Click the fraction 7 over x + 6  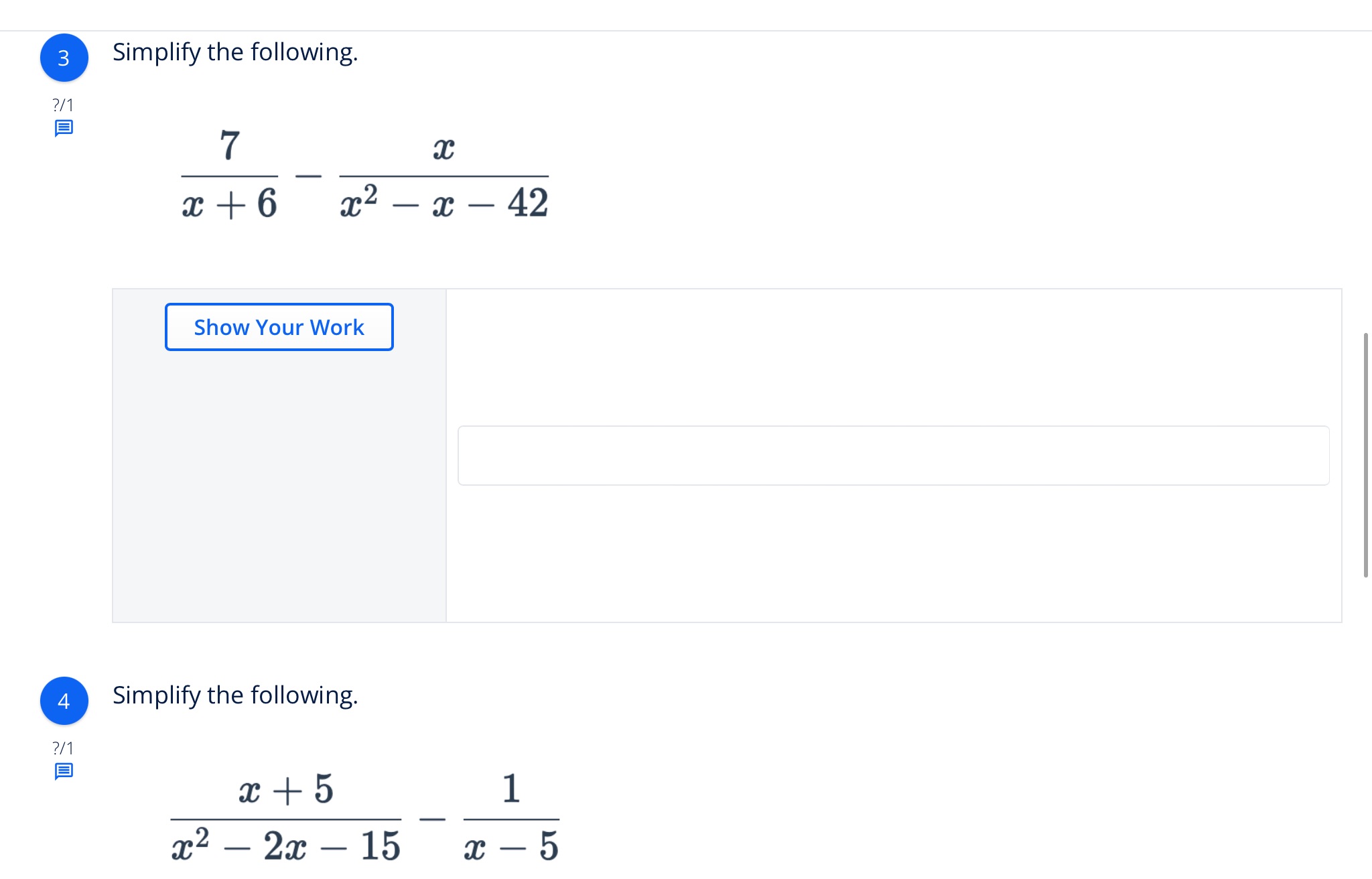click(230, 176)
